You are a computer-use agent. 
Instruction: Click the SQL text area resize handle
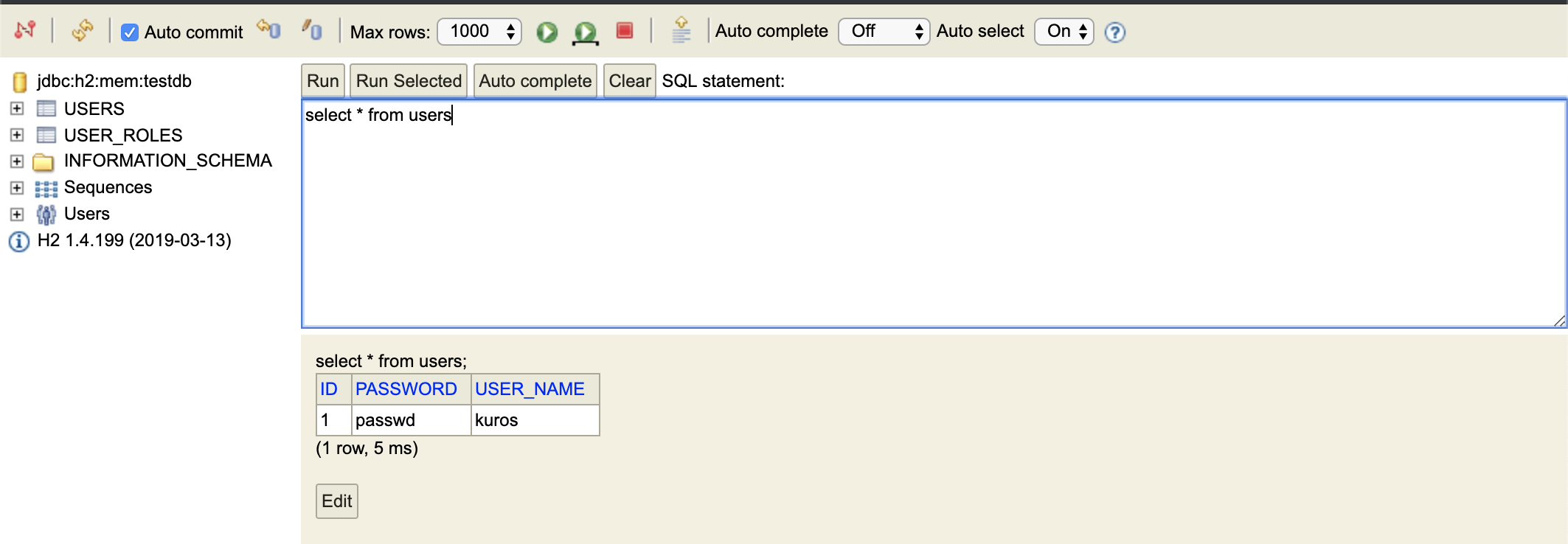(x=1559, y=321)
